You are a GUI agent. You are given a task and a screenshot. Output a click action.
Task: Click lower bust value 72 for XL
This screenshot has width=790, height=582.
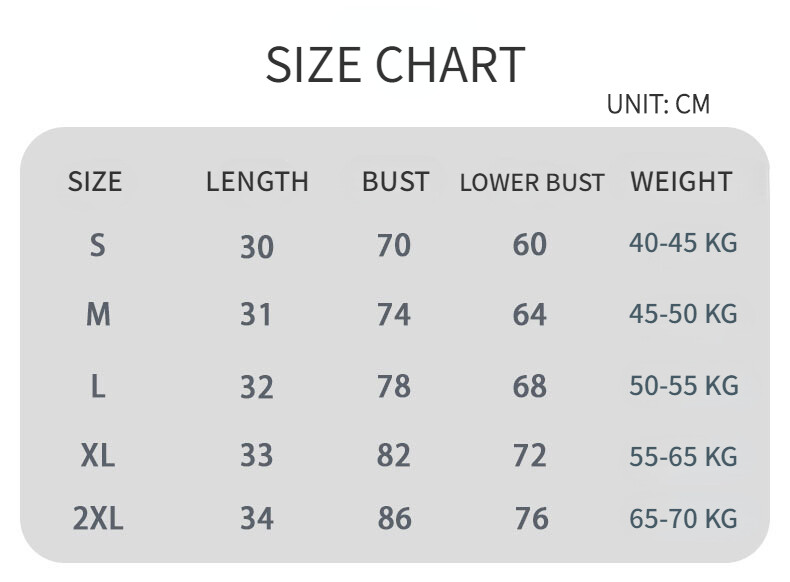click(x=530, y=456)
